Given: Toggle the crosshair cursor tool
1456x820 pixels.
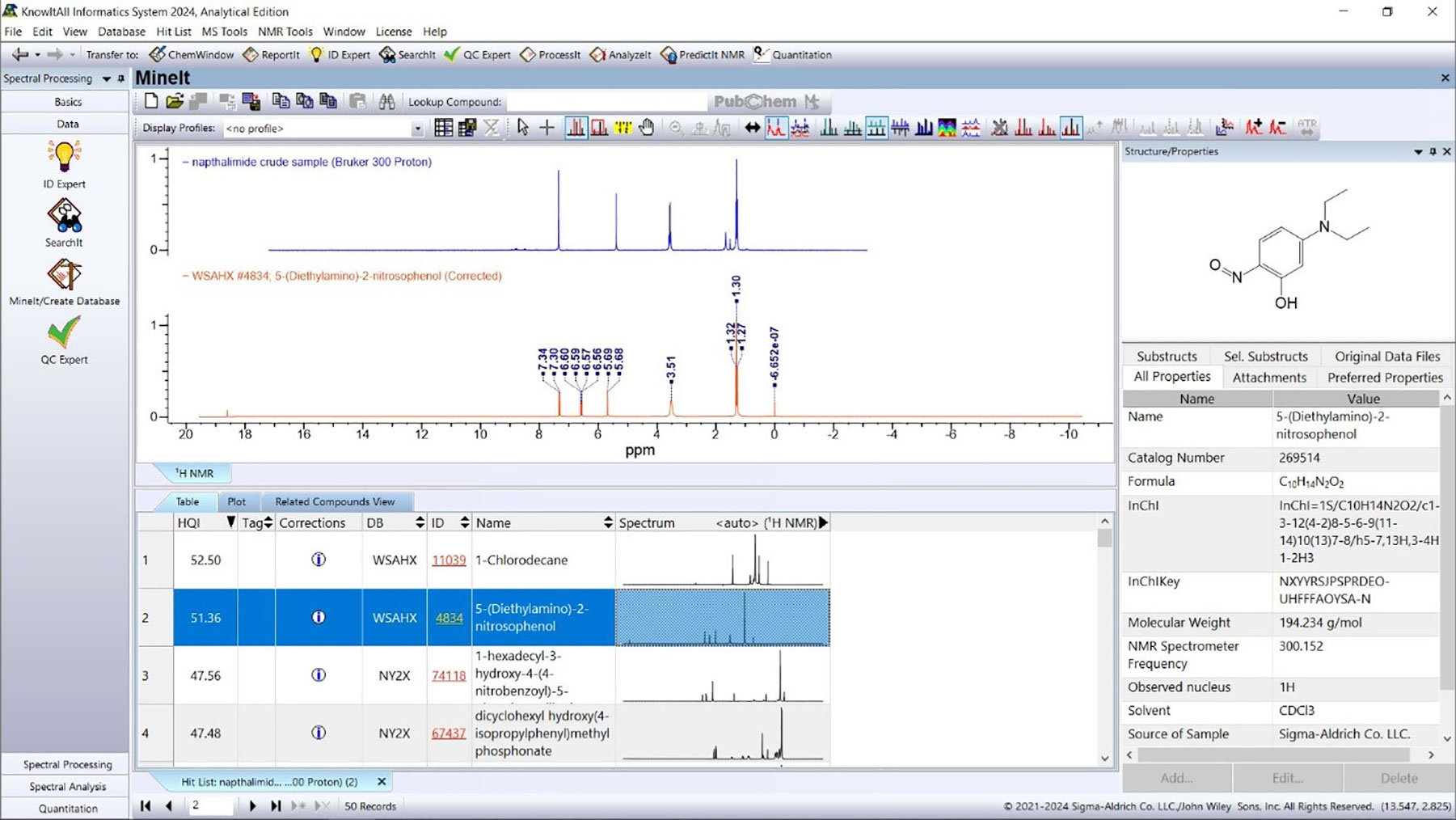Looking at the screenshot, I should (547, 128).
